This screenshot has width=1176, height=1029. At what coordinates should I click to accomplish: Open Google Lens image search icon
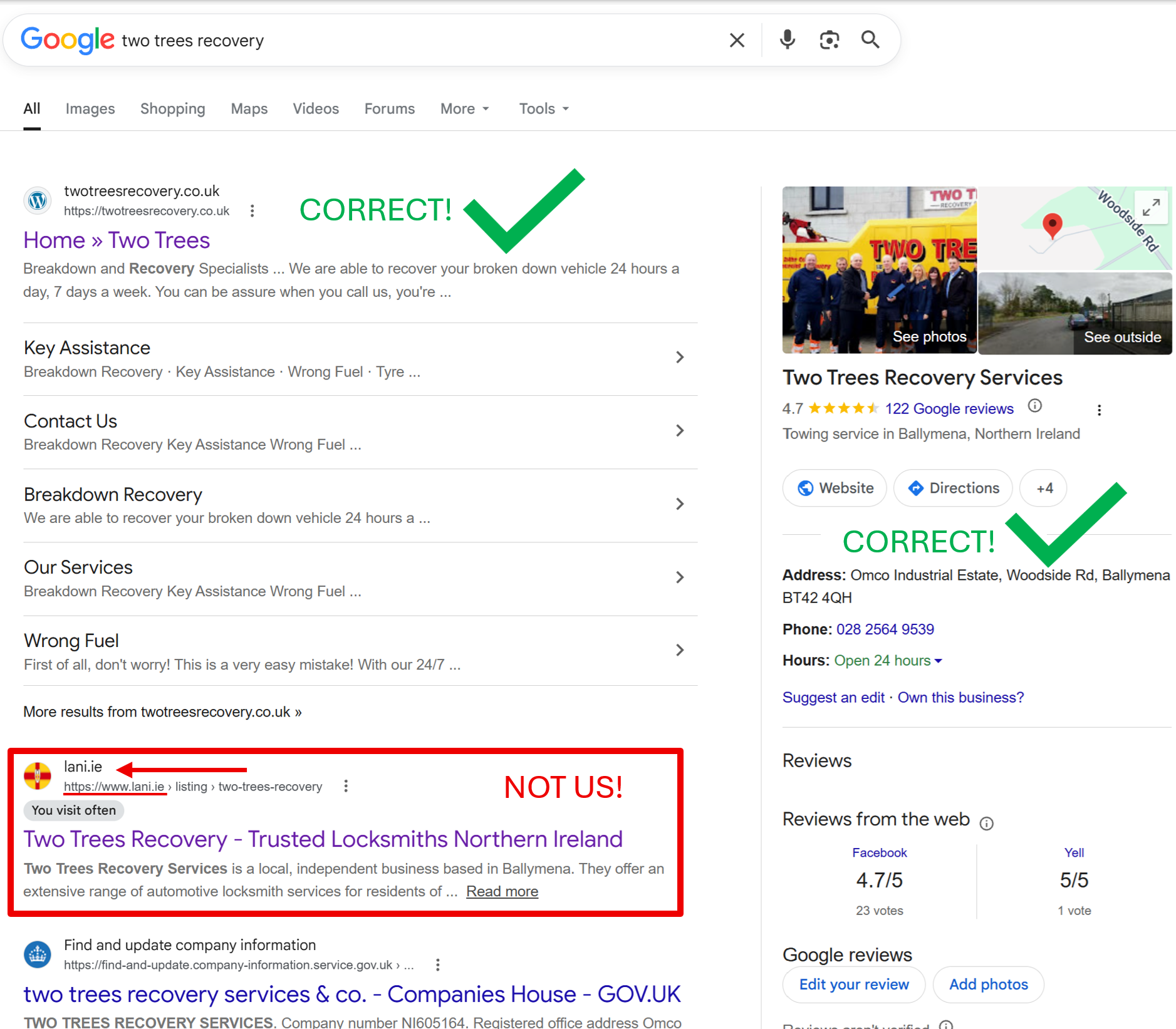pyautogui.click(x=829, y=40)
